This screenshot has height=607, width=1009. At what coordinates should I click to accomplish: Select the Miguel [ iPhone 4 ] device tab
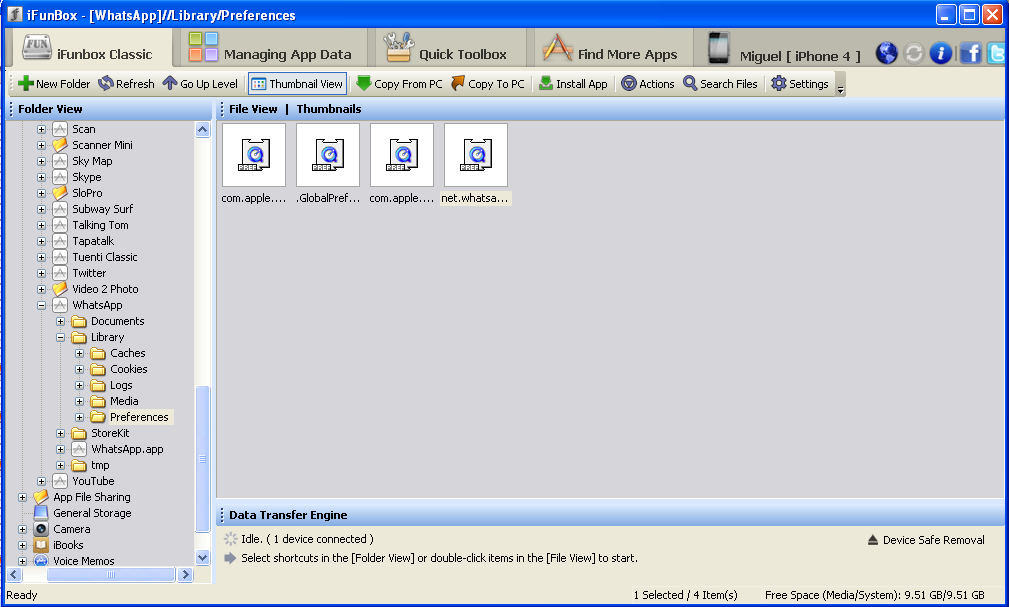pyautogui.click(x=784, y=50)
